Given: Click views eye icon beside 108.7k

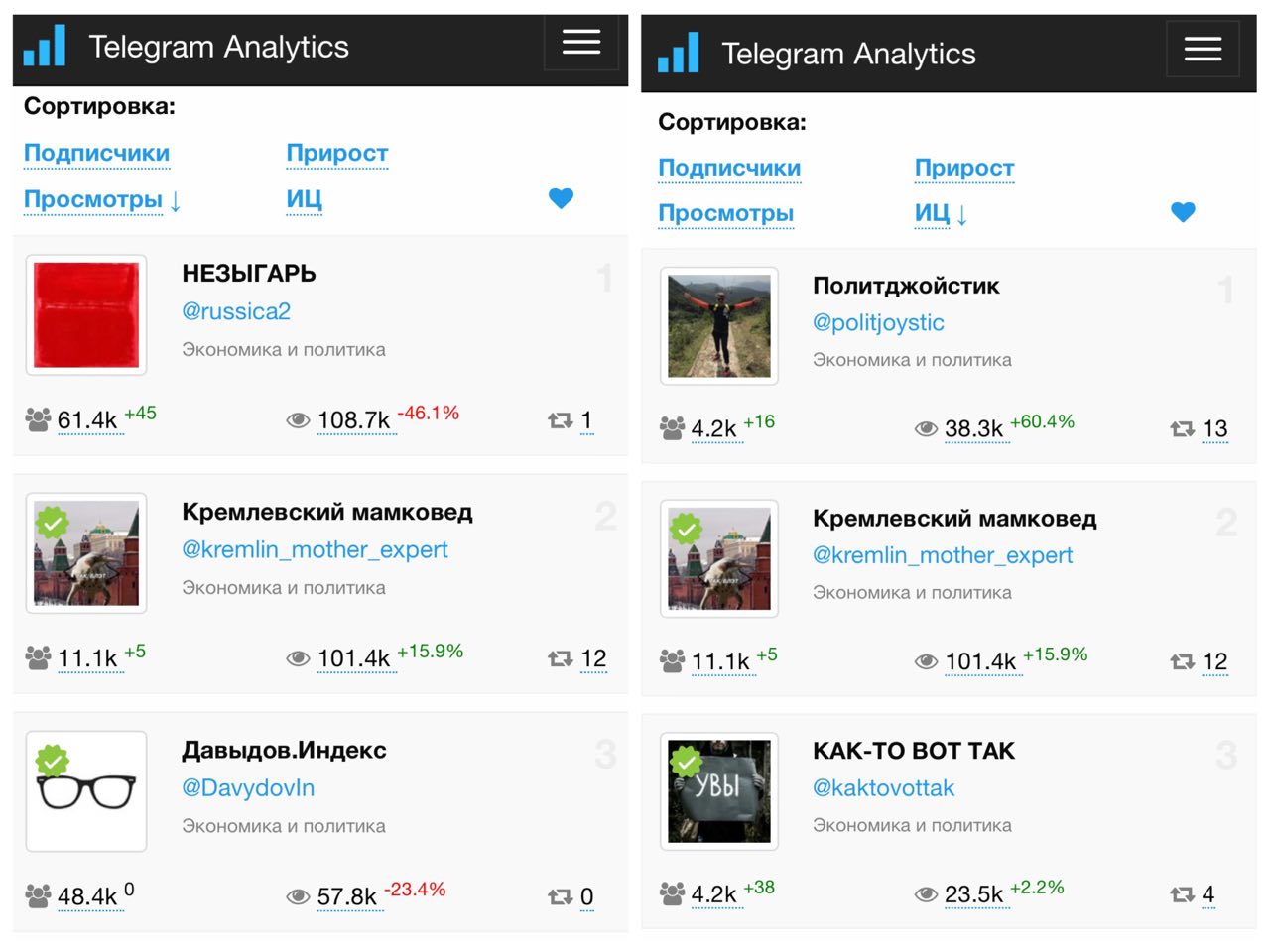Looking at the screenshot, I should 298,420.
